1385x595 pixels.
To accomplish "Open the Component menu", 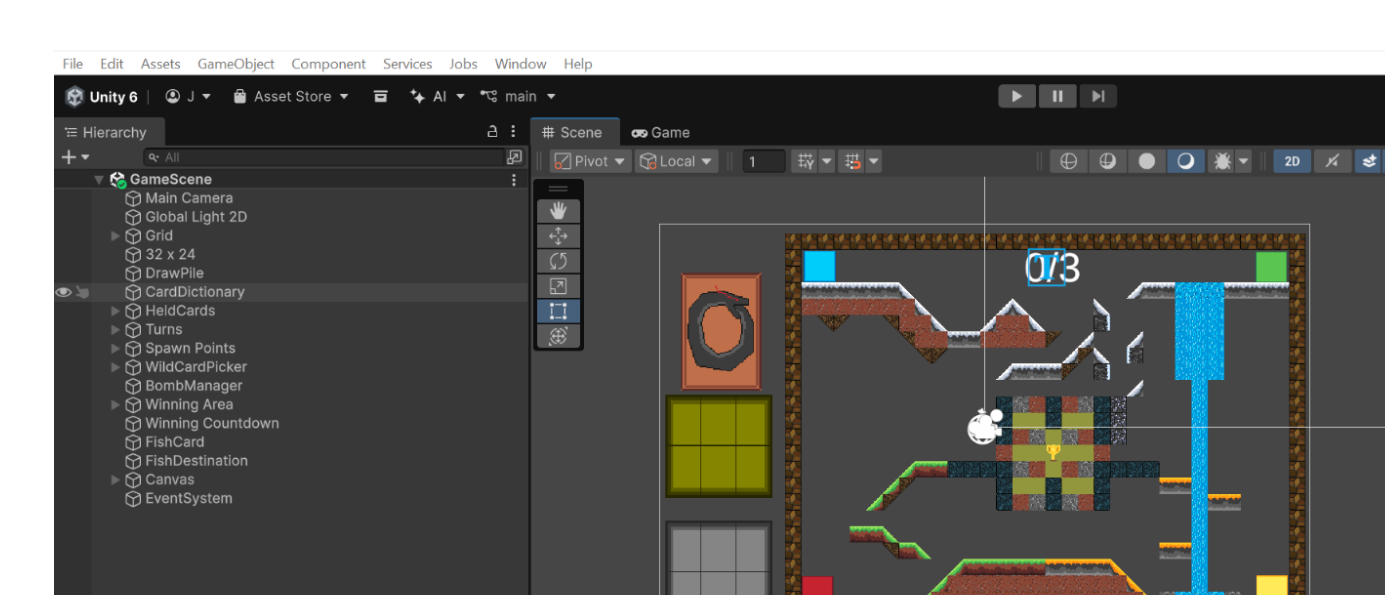I will point(328,64).
